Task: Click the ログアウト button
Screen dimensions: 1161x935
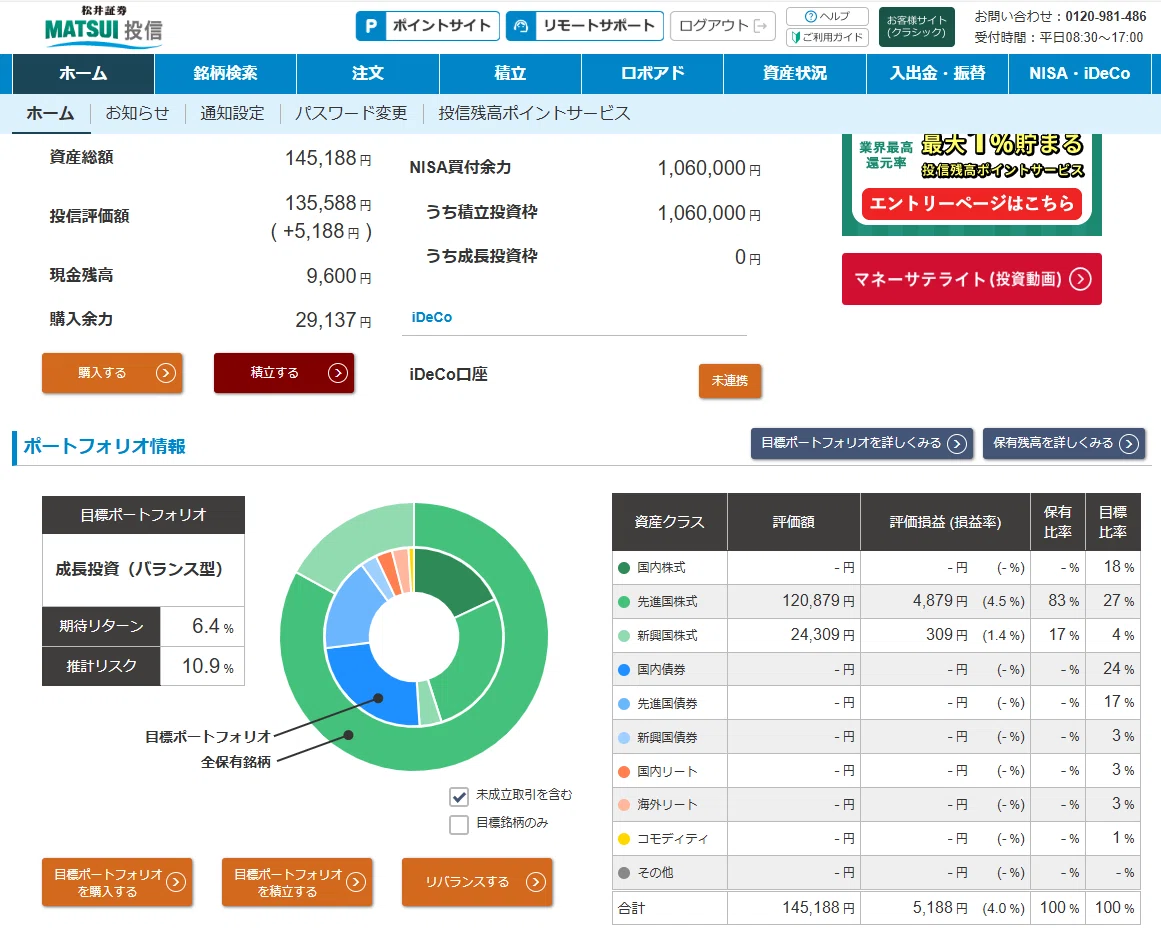Action: coord(723,26)
